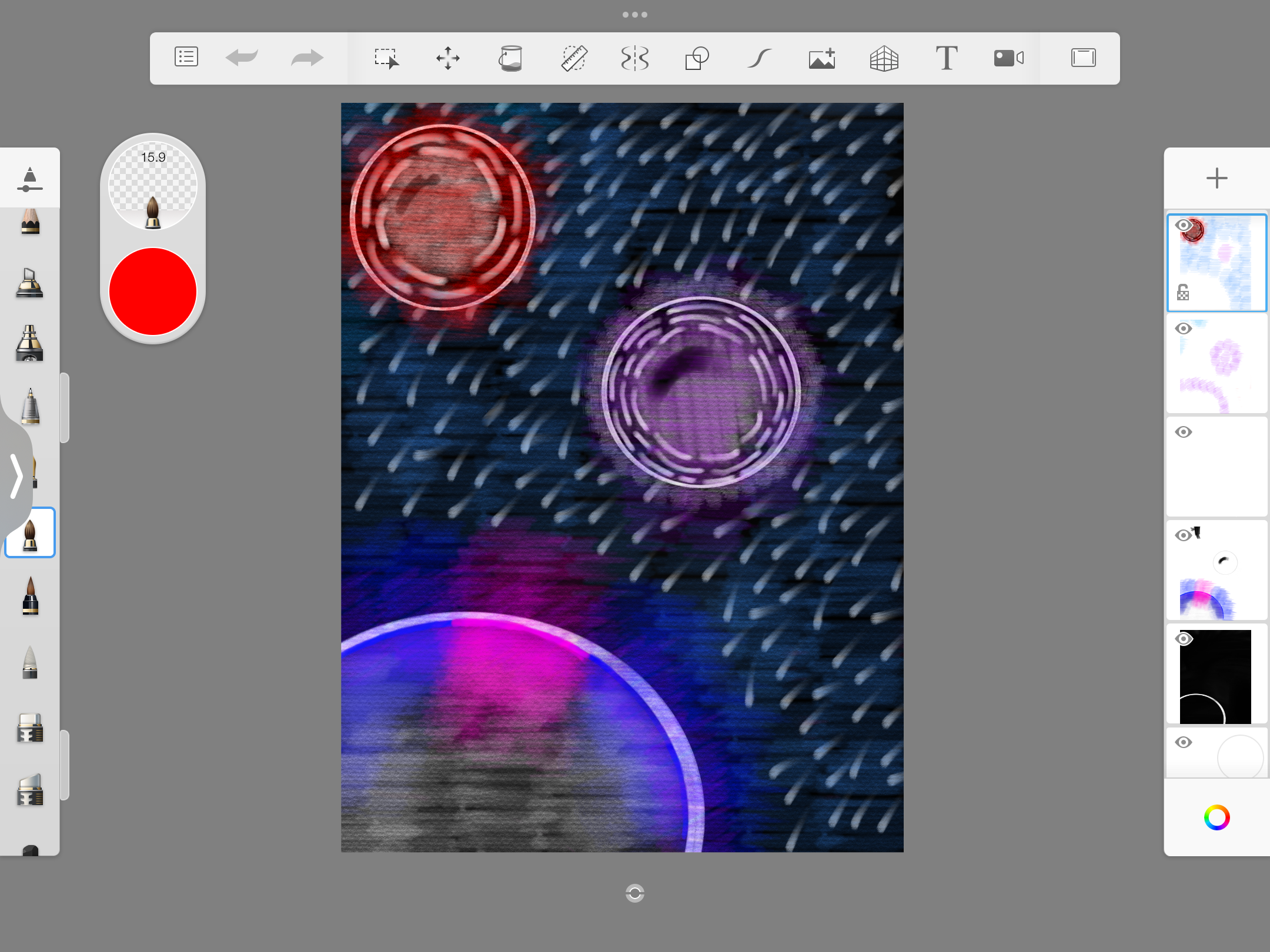
Task: Click the Redo arrow
Action: coord(307,58)
